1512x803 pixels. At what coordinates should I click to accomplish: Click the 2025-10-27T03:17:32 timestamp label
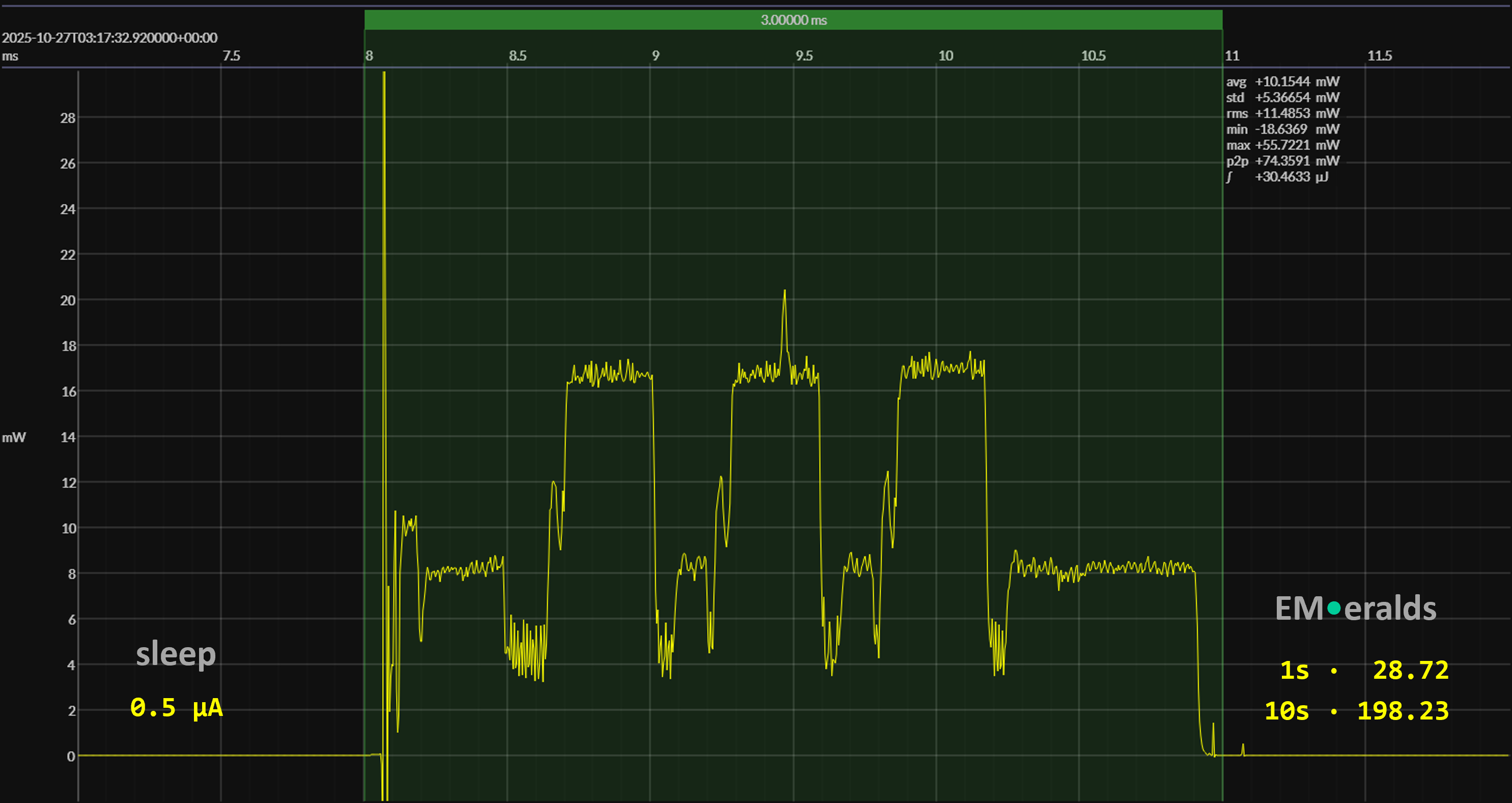click(110, 38)
